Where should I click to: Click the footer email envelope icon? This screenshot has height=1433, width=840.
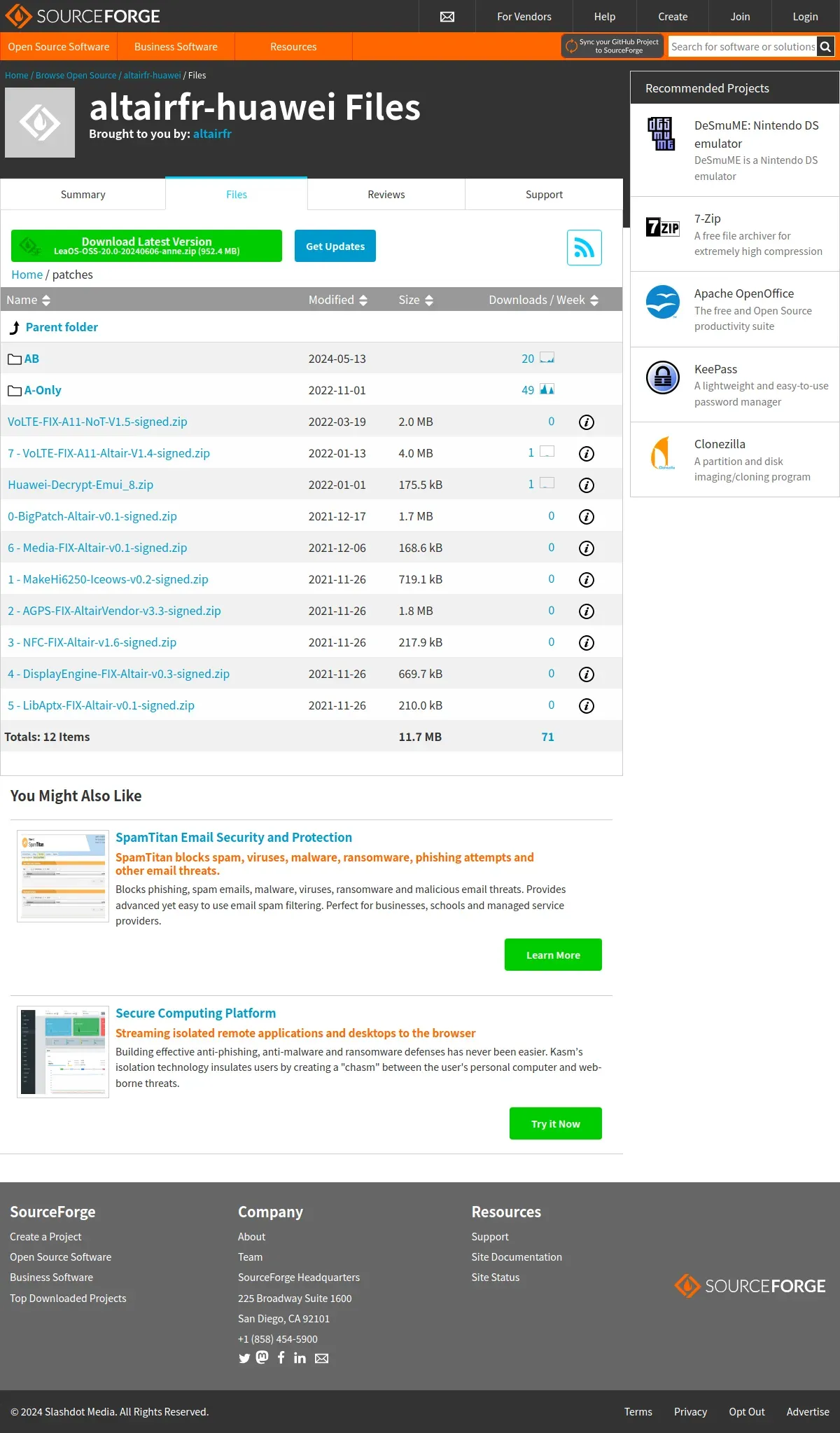pos(321,1359)
